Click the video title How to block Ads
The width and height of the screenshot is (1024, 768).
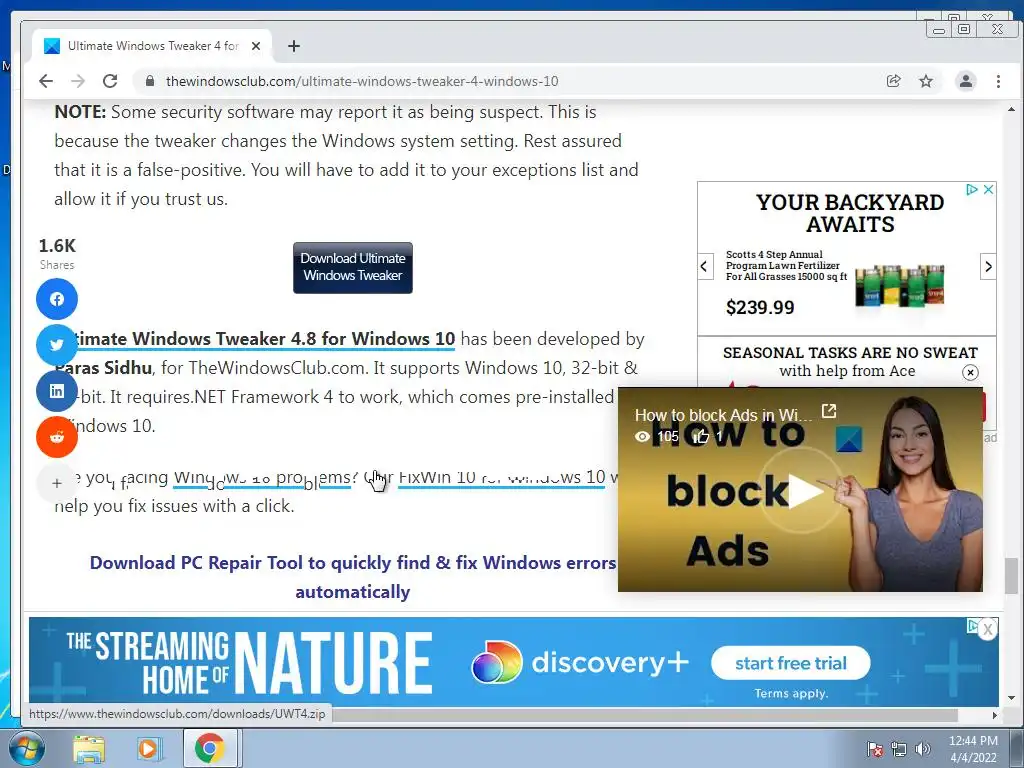[724, 415]
